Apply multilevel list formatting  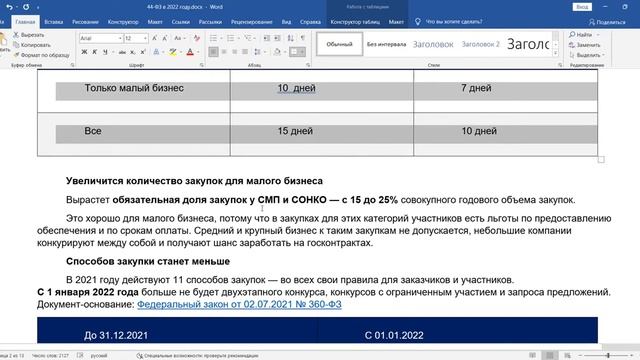[x=247, y=38]
